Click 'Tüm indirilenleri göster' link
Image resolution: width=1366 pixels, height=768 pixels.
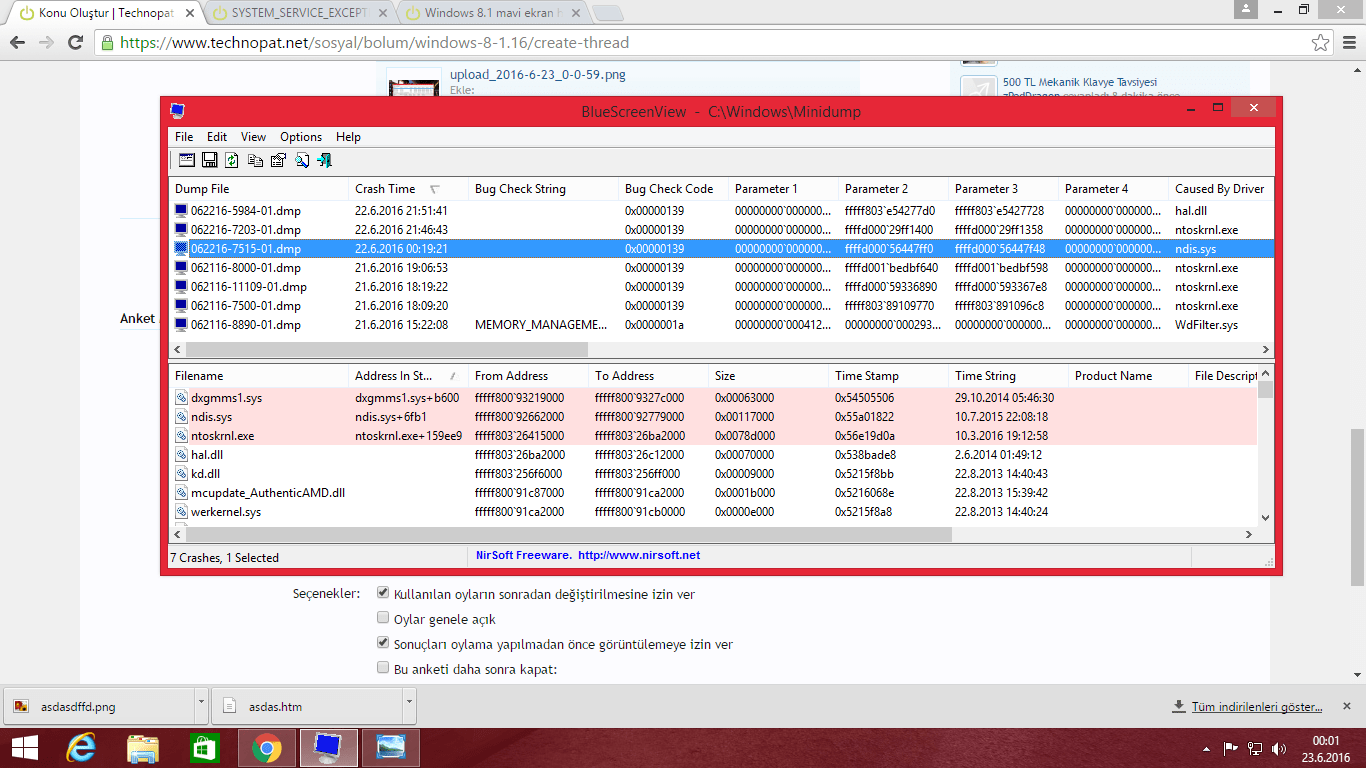[x=1257, y=707]
